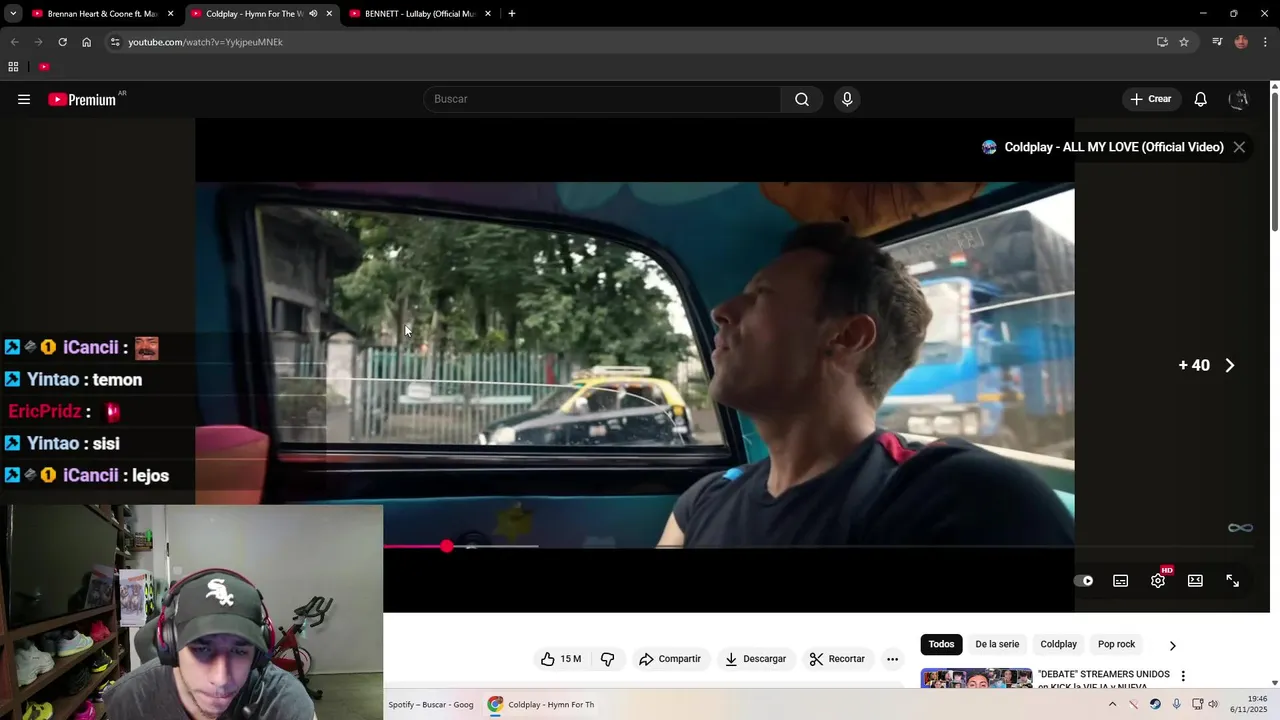The width and height of the screenshot is (1280, 720).
Task: Open system volume from tray
Action: [x=1213, y=704]
